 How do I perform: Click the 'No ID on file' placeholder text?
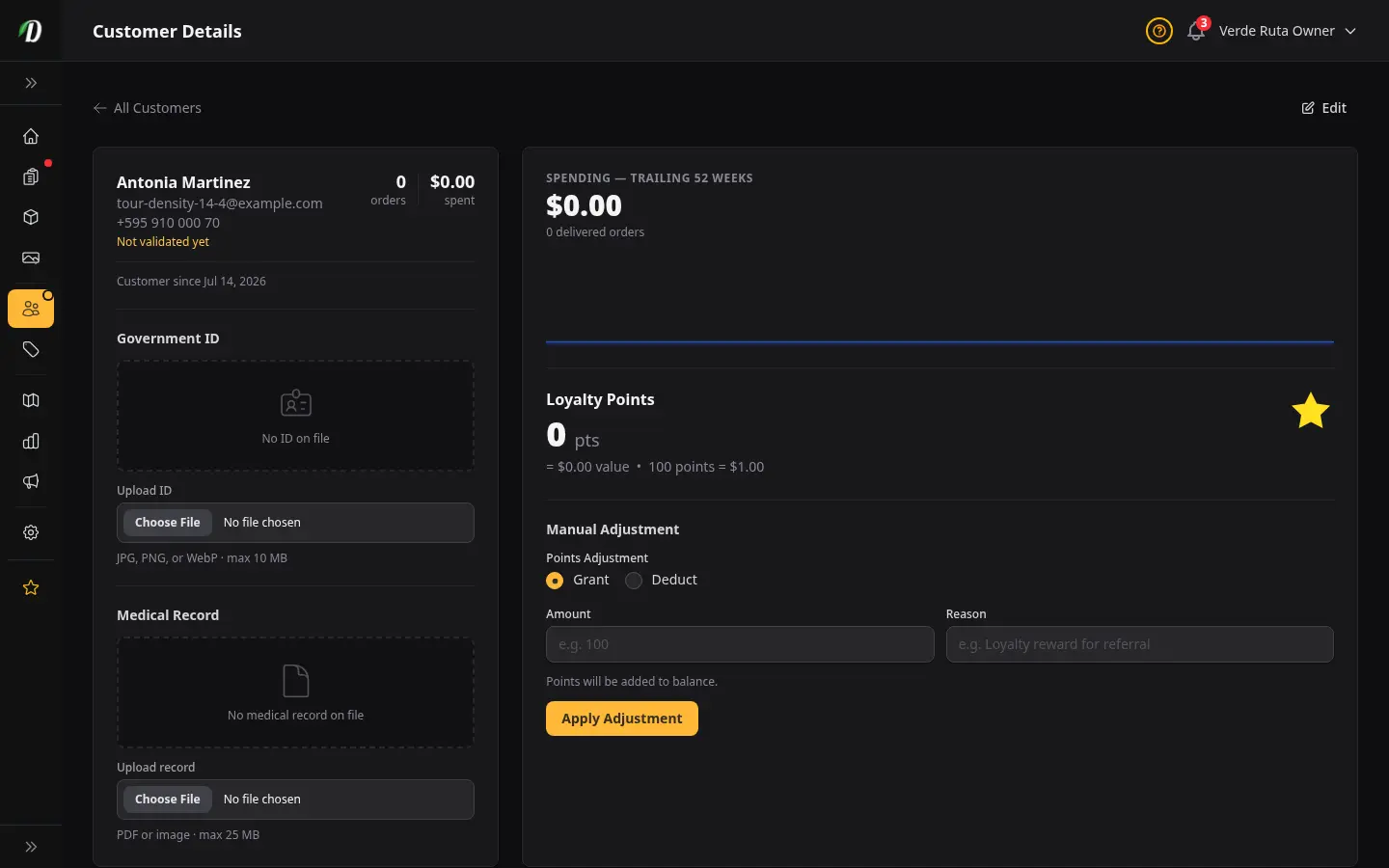tap(295, 439)
